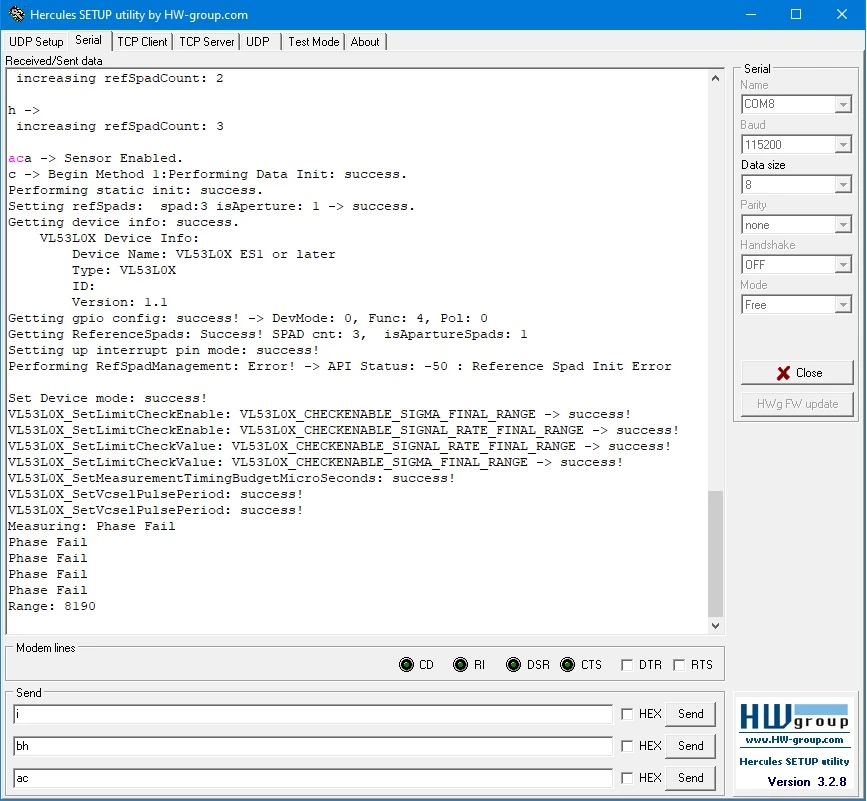Open the TCP Server tab

tap(207, 41)
